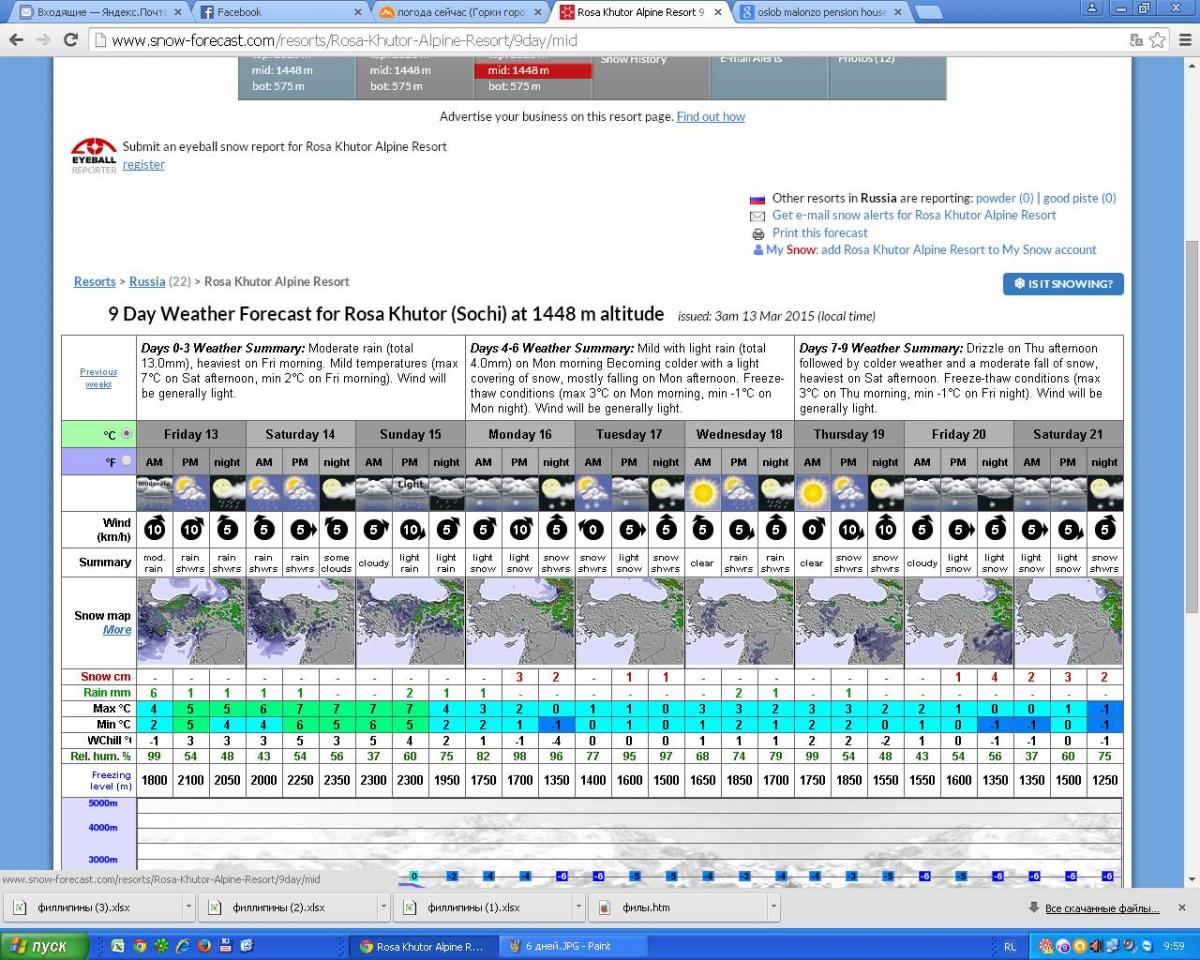Open dropdown arrow for филлипины (1).xlsx download
The height and width of the screenshot is (960, 1200).
coord(579,908)
